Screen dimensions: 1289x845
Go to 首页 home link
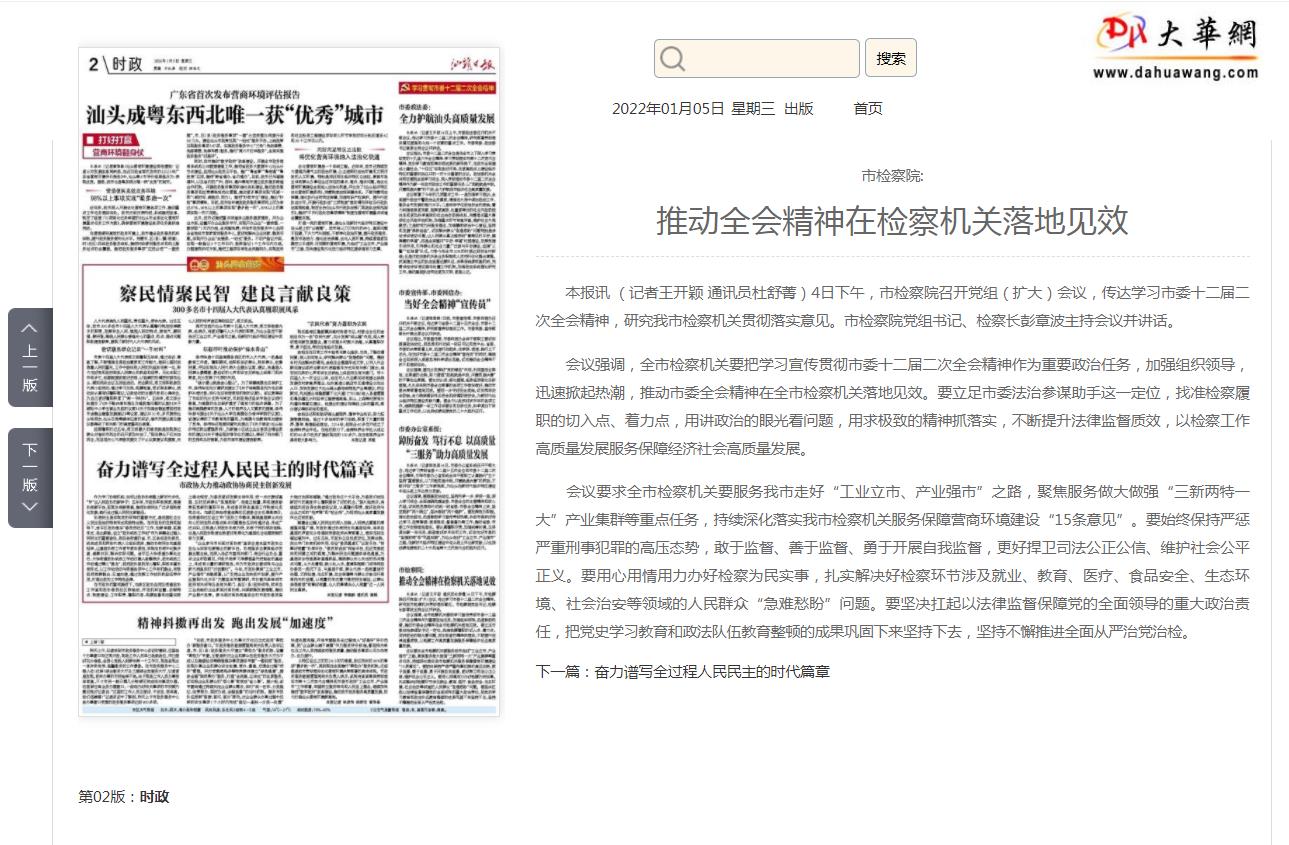(868, 108)
